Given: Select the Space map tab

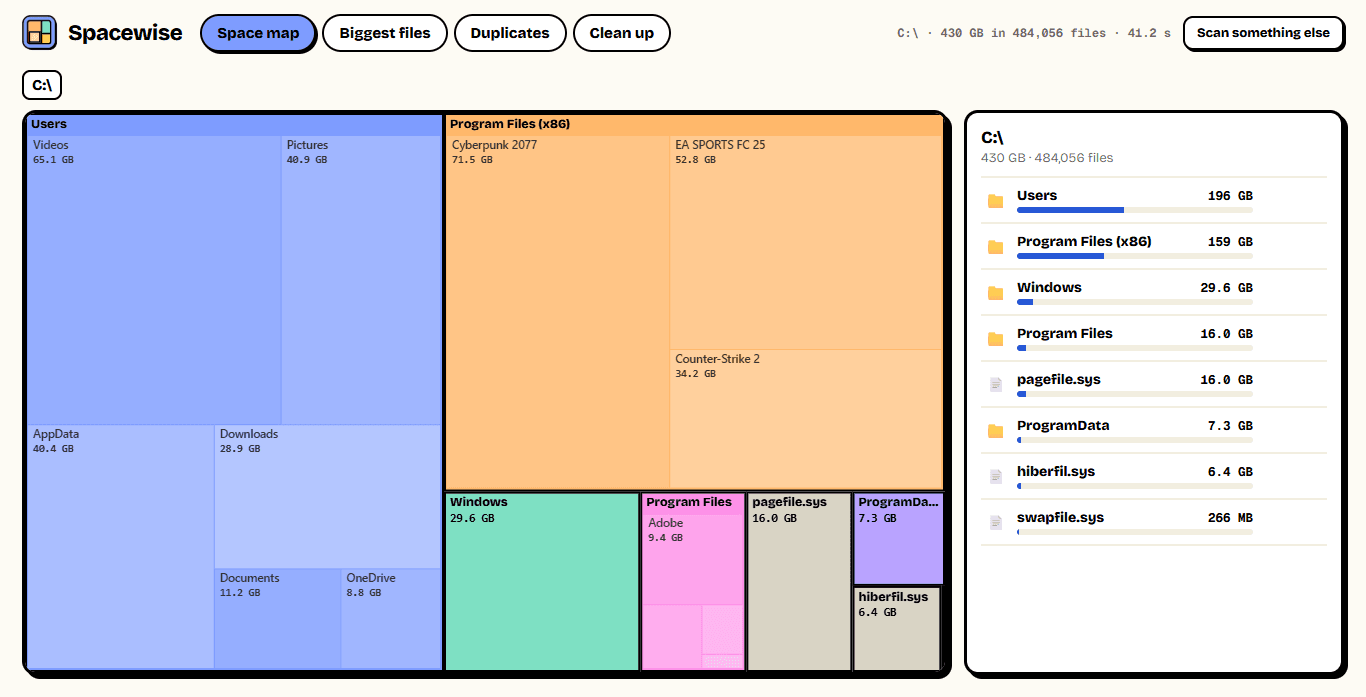Looking at the screenshot, I should (258, 33).
